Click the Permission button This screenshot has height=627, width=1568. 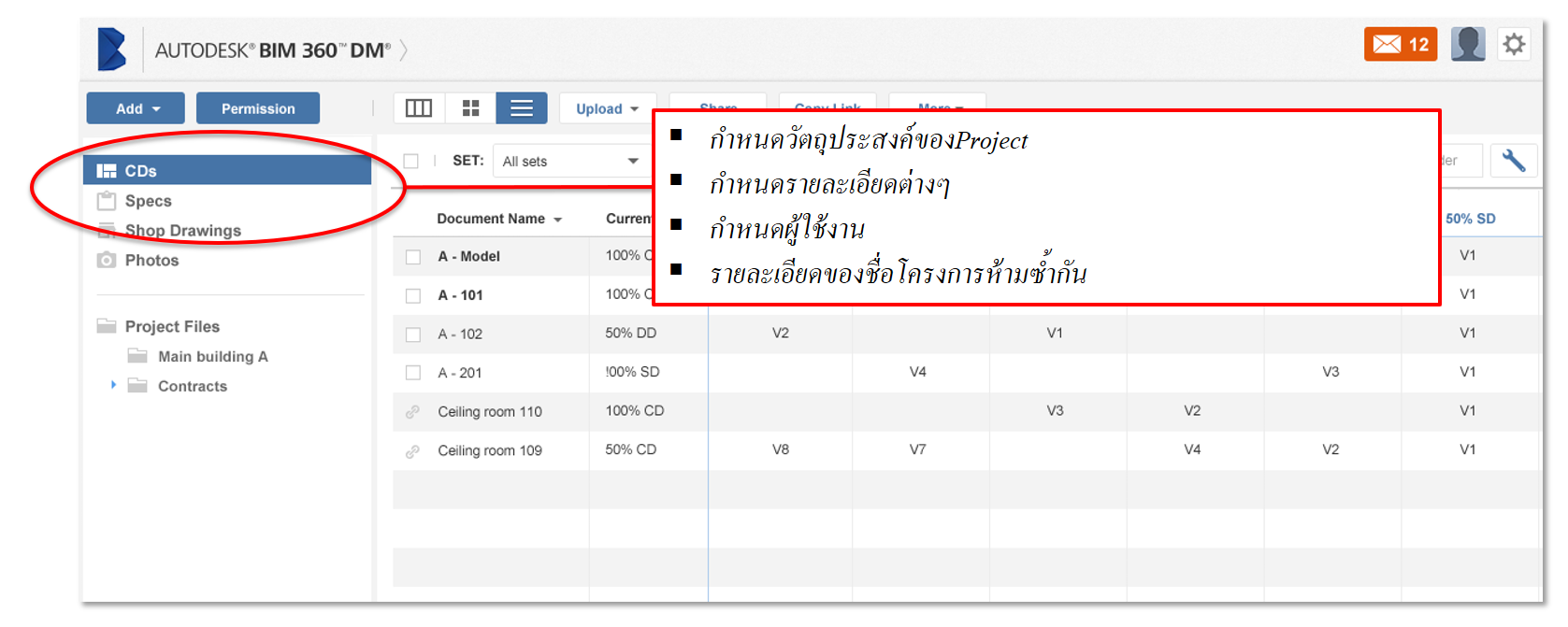[258, 108]
